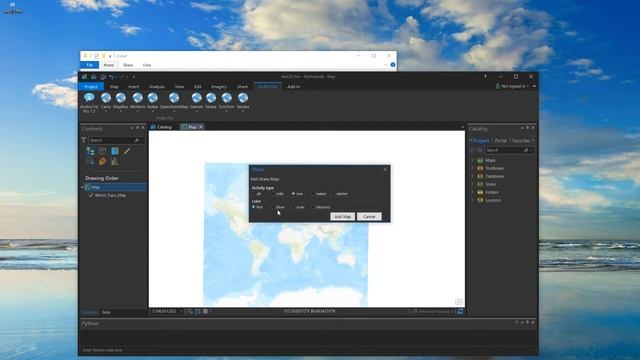Image resolution: width=640 pixels, height=360 pixels.
Task: Collapse the Map node in Contents pane
Action: pyautogui.click(x=82, y=187)
